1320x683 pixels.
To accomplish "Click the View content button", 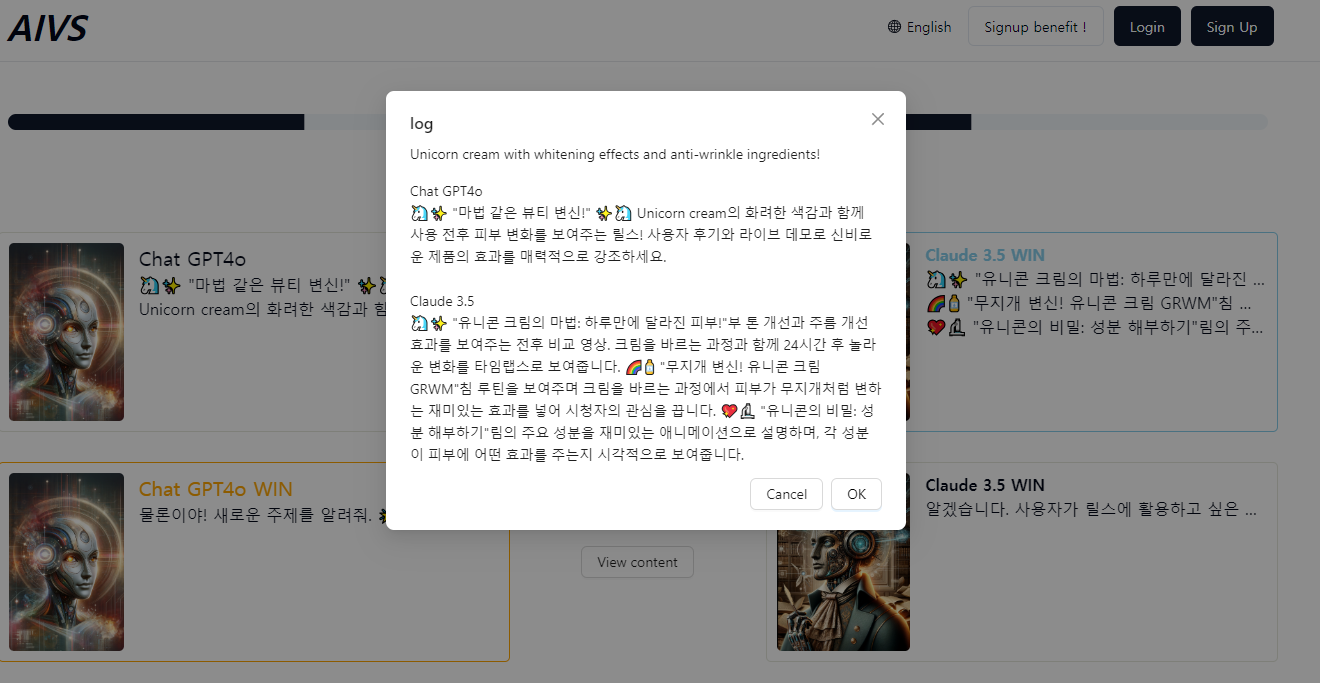I will pos(638,562).
